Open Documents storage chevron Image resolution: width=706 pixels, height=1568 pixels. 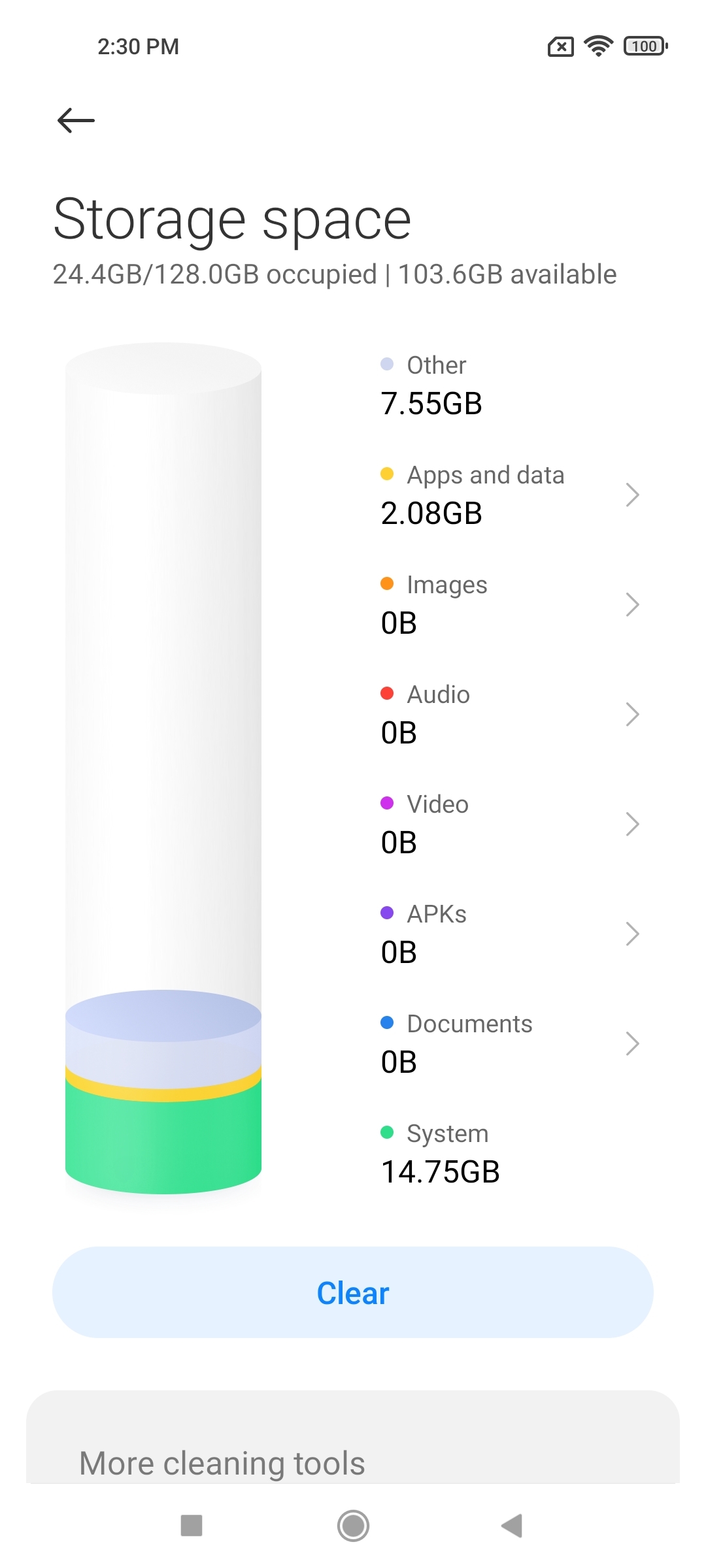631,1043
